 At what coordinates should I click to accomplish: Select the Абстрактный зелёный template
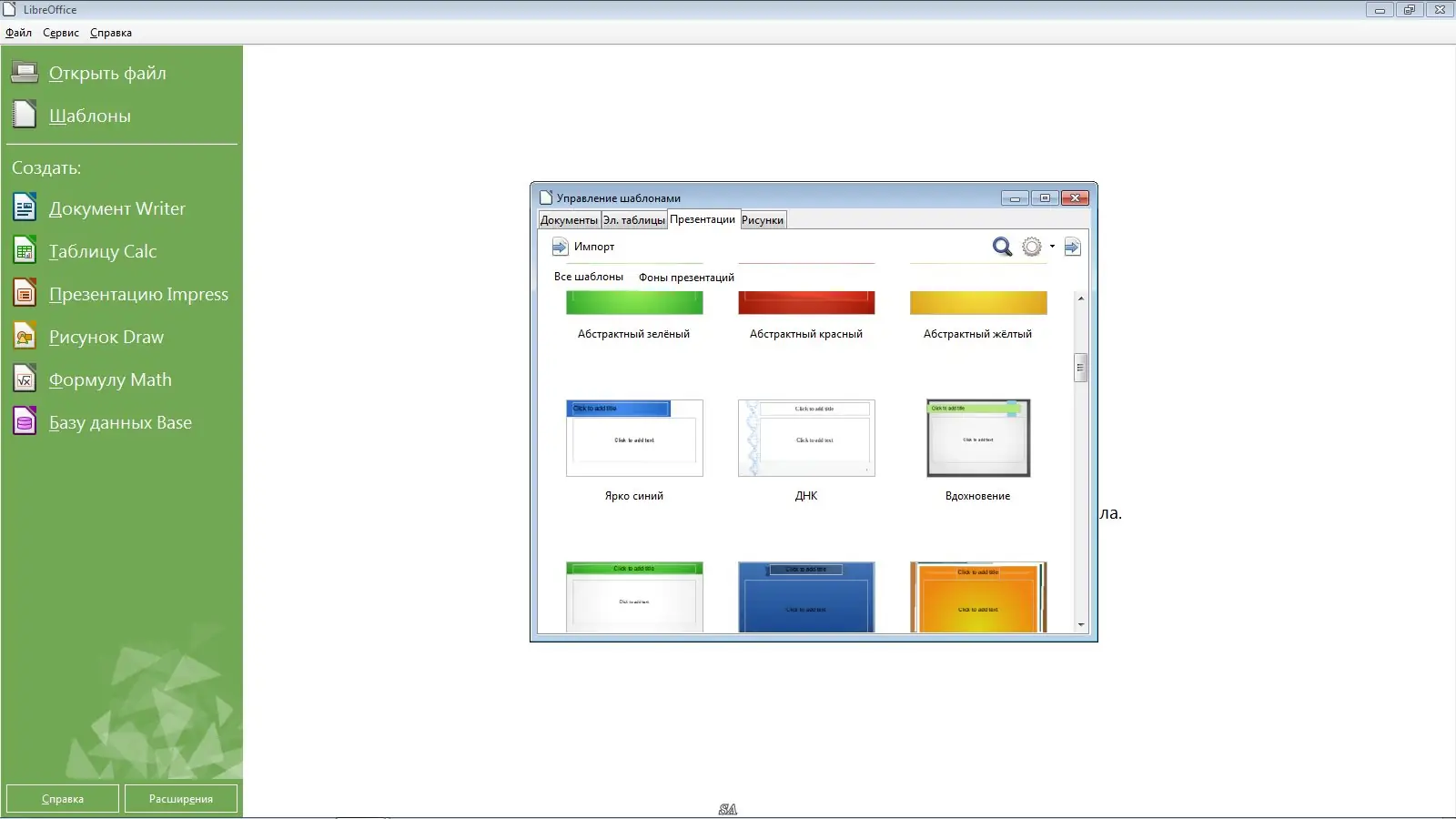pyautogui.click(x=634, y=314)
